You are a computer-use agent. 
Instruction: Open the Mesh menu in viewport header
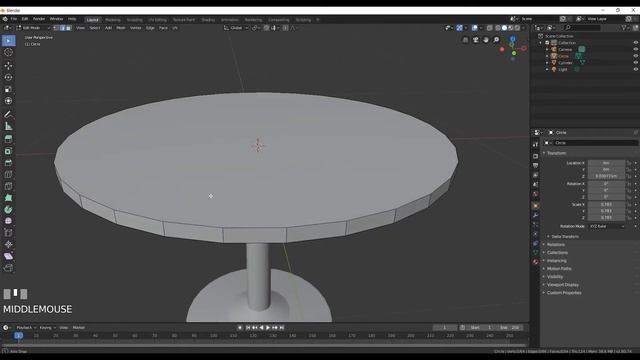click(x=121, y=28)
